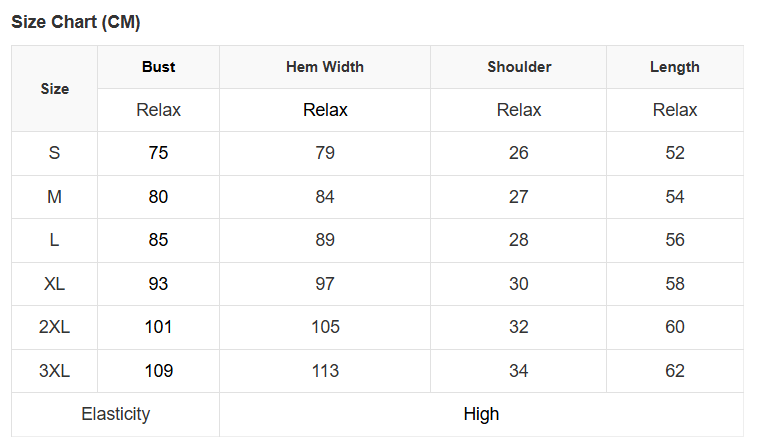The height and width of the screenshot is (440, 760).
Task: Click the XL size row label
Action: pos(55,284)
